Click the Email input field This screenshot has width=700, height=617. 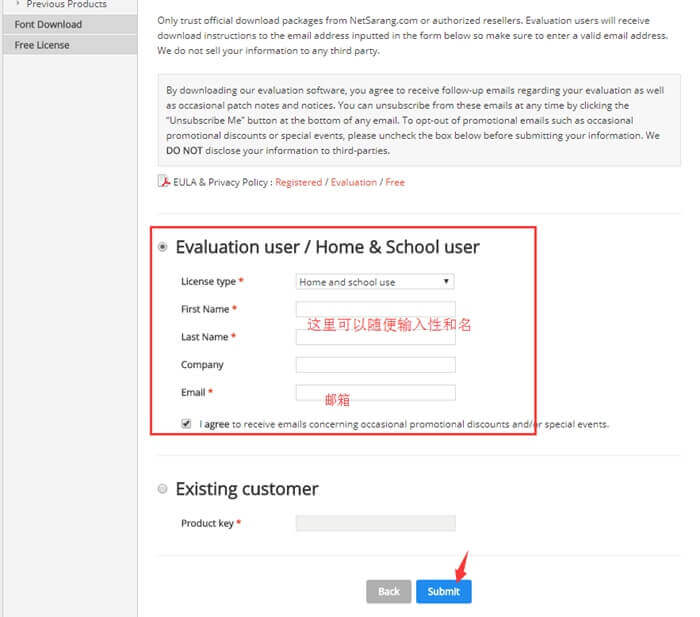pos(375,393)
